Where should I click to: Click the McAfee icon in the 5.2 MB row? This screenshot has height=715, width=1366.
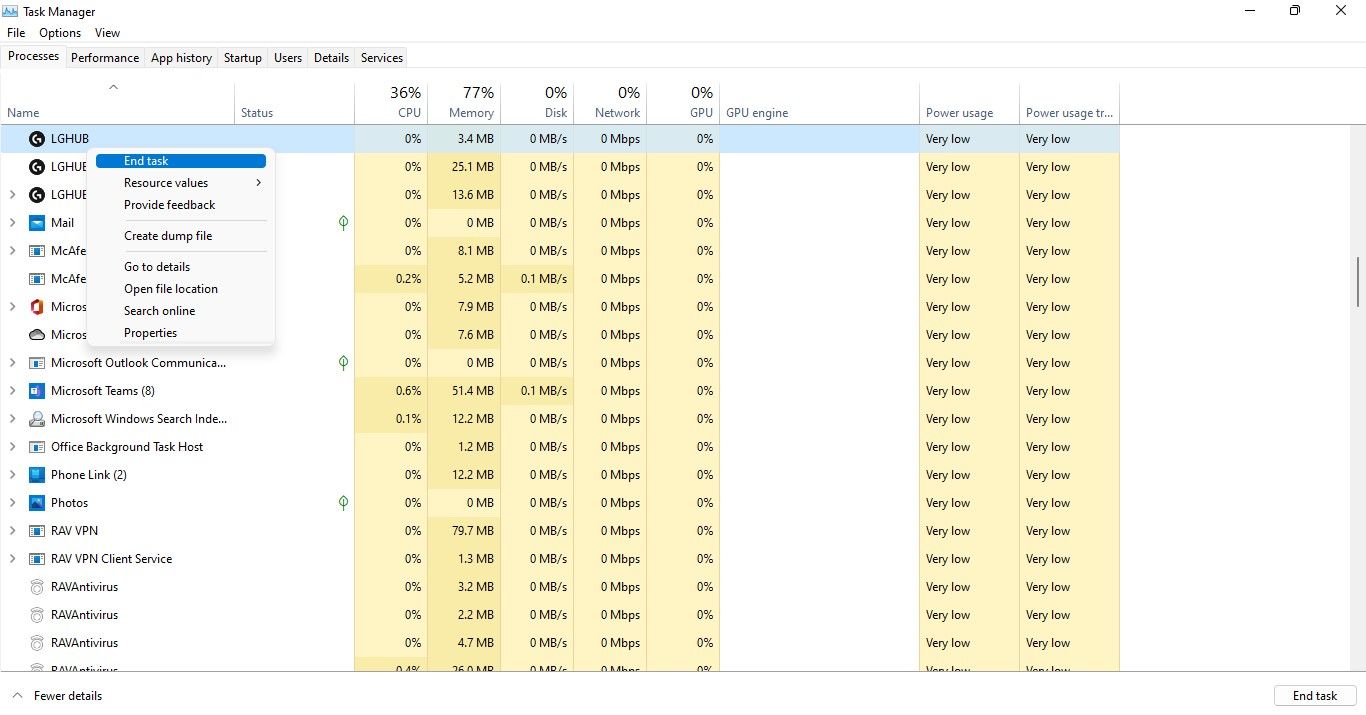coord(37,279)
